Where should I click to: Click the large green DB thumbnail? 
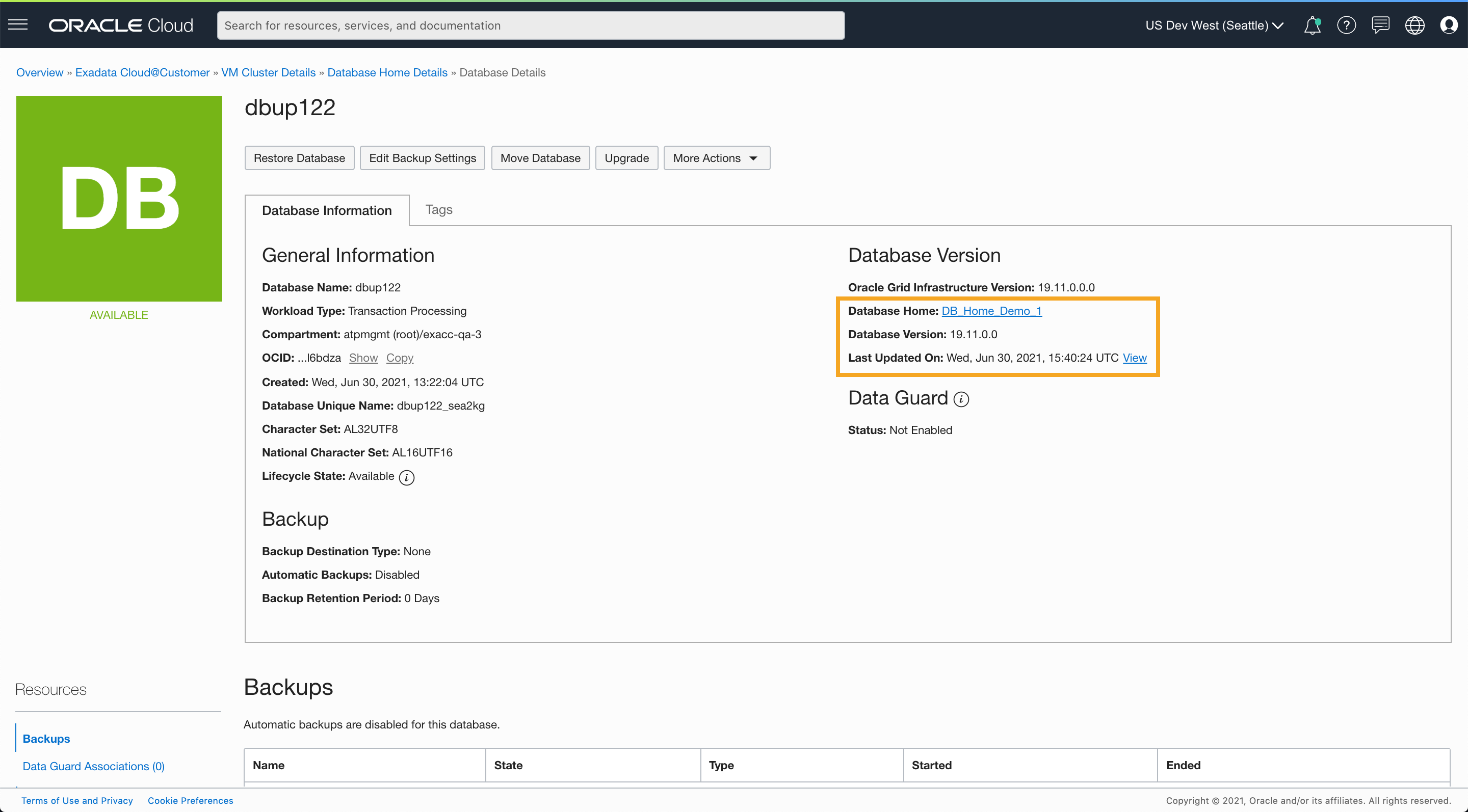[x=119, y=198]
